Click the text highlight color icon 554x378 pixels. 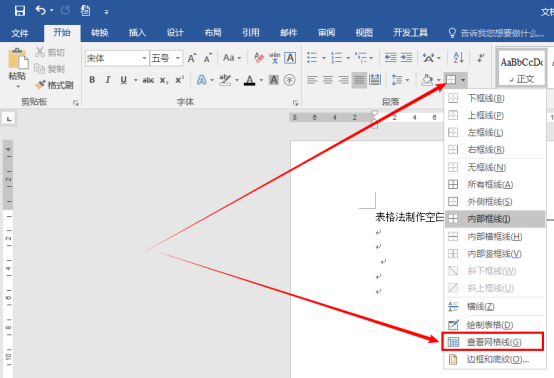click(225, 80)
